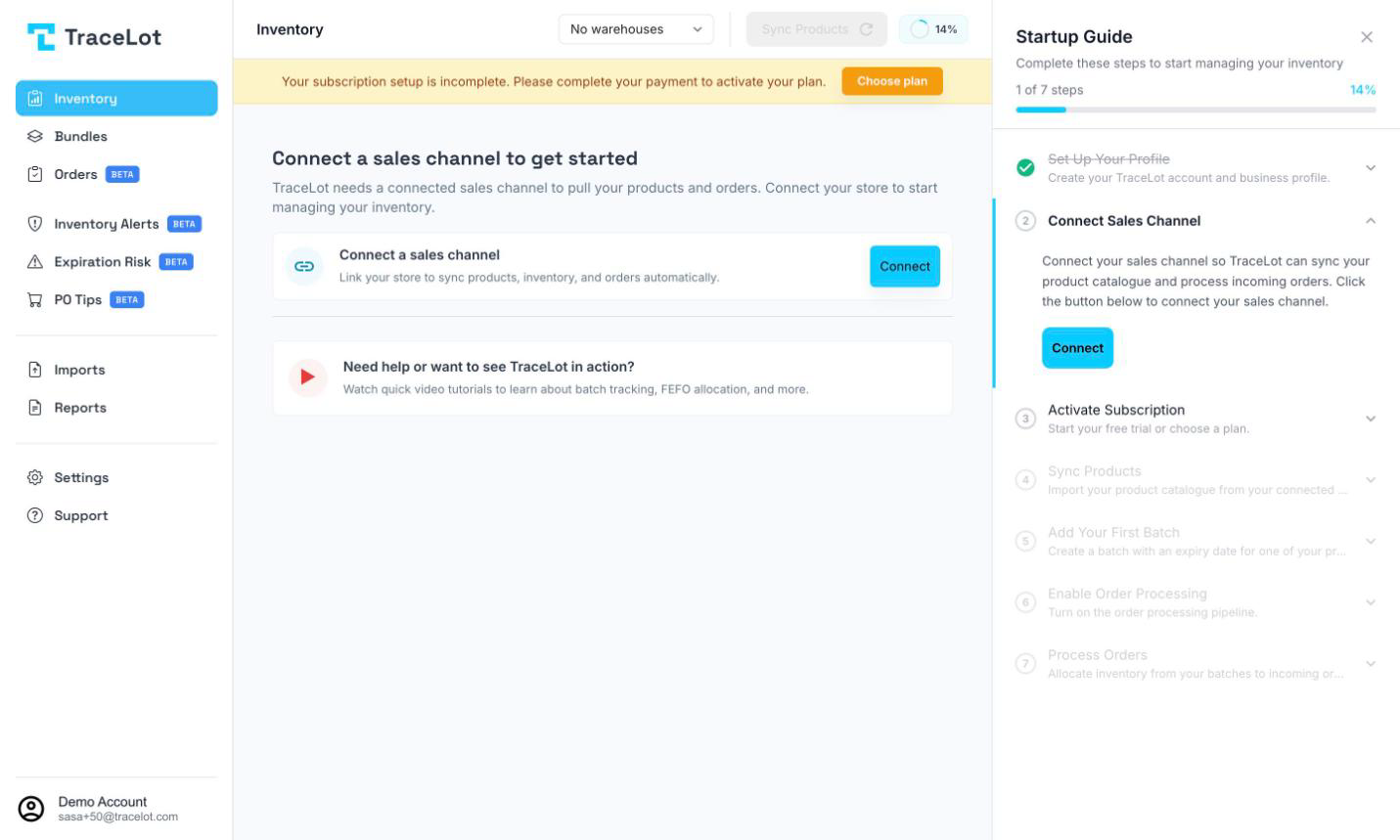Click the chain link icon in sales channel card
The height and width of the screenshot is (840, 1400).
304,266
